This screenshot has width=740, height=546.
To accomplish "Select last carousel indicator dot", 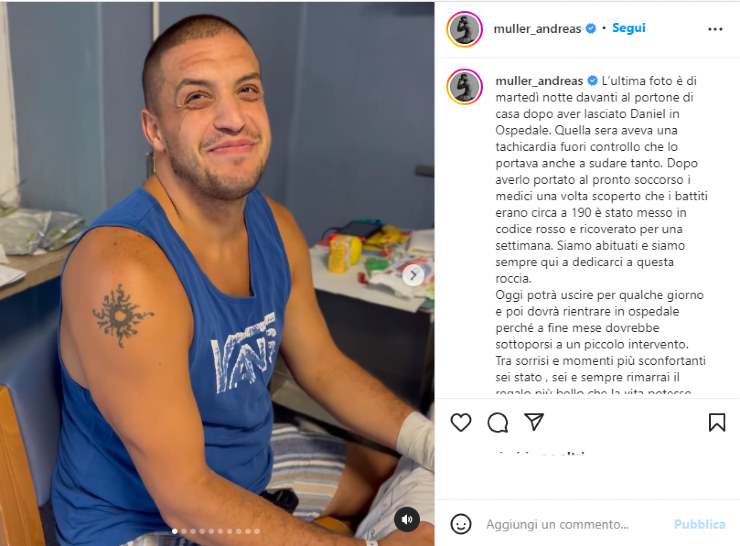I will (x=257, y=531).
